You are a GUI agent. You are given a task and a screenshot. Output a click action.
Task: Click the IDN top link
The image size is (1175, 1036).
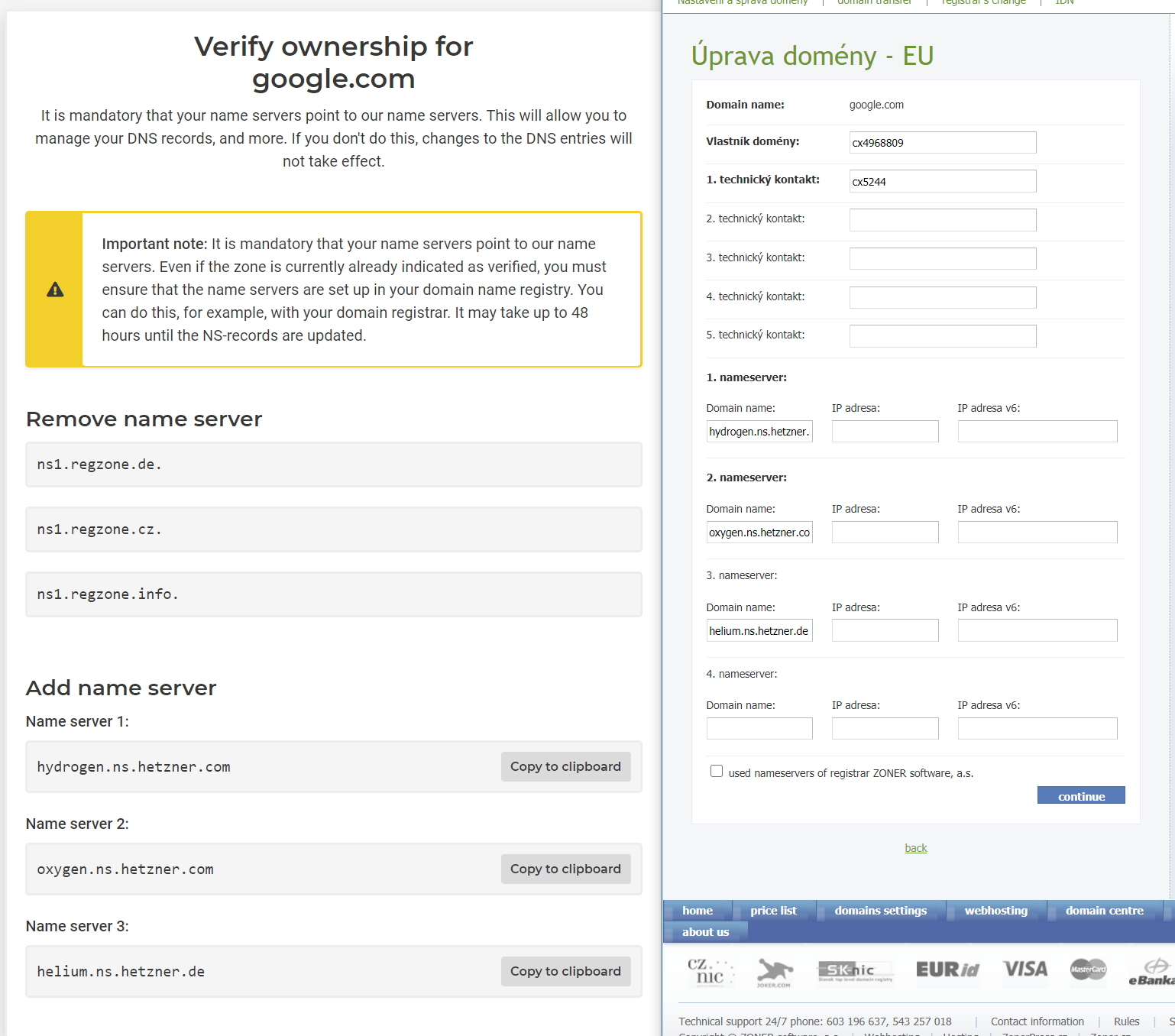[1064, 2]
